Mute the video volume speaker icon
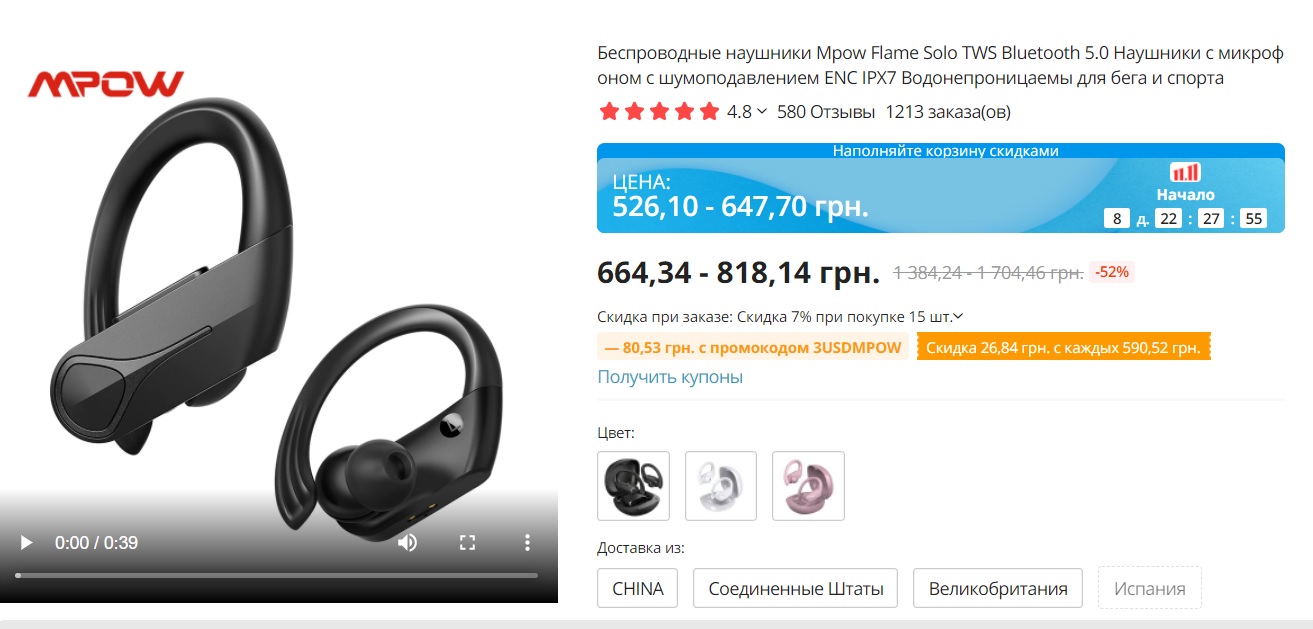The height and width of the screenshot is (629, 1313). [x=407, y=543]
